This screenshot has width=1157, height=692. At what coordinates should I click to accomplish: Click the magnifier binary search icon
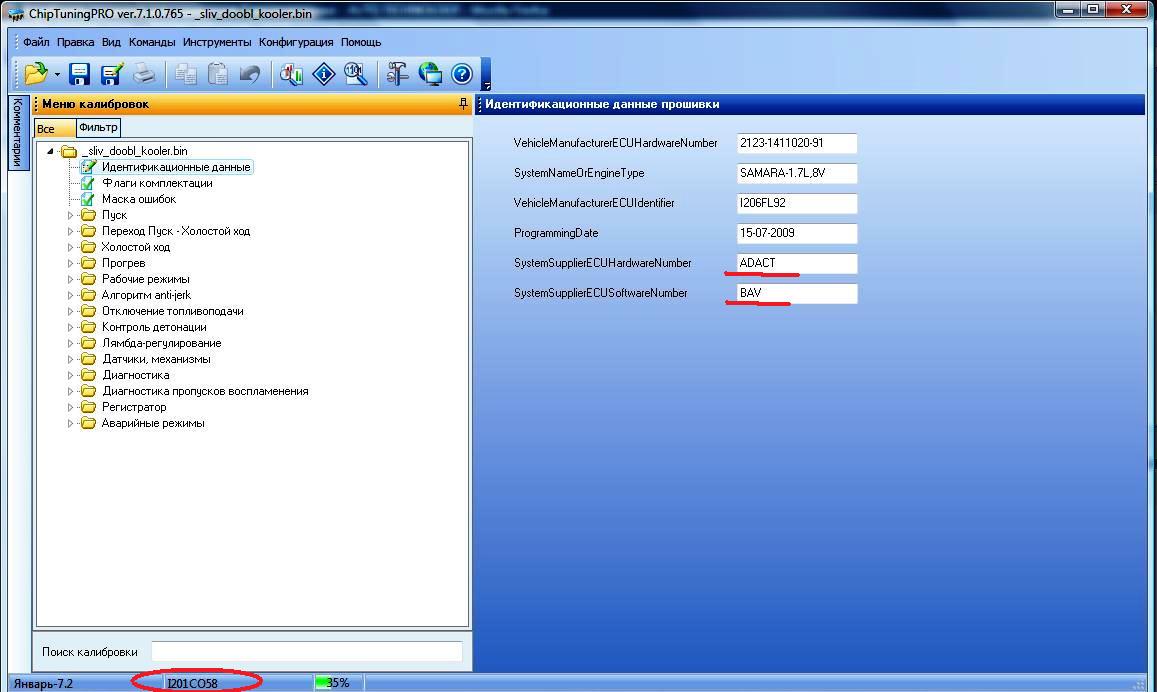[356, 74]
